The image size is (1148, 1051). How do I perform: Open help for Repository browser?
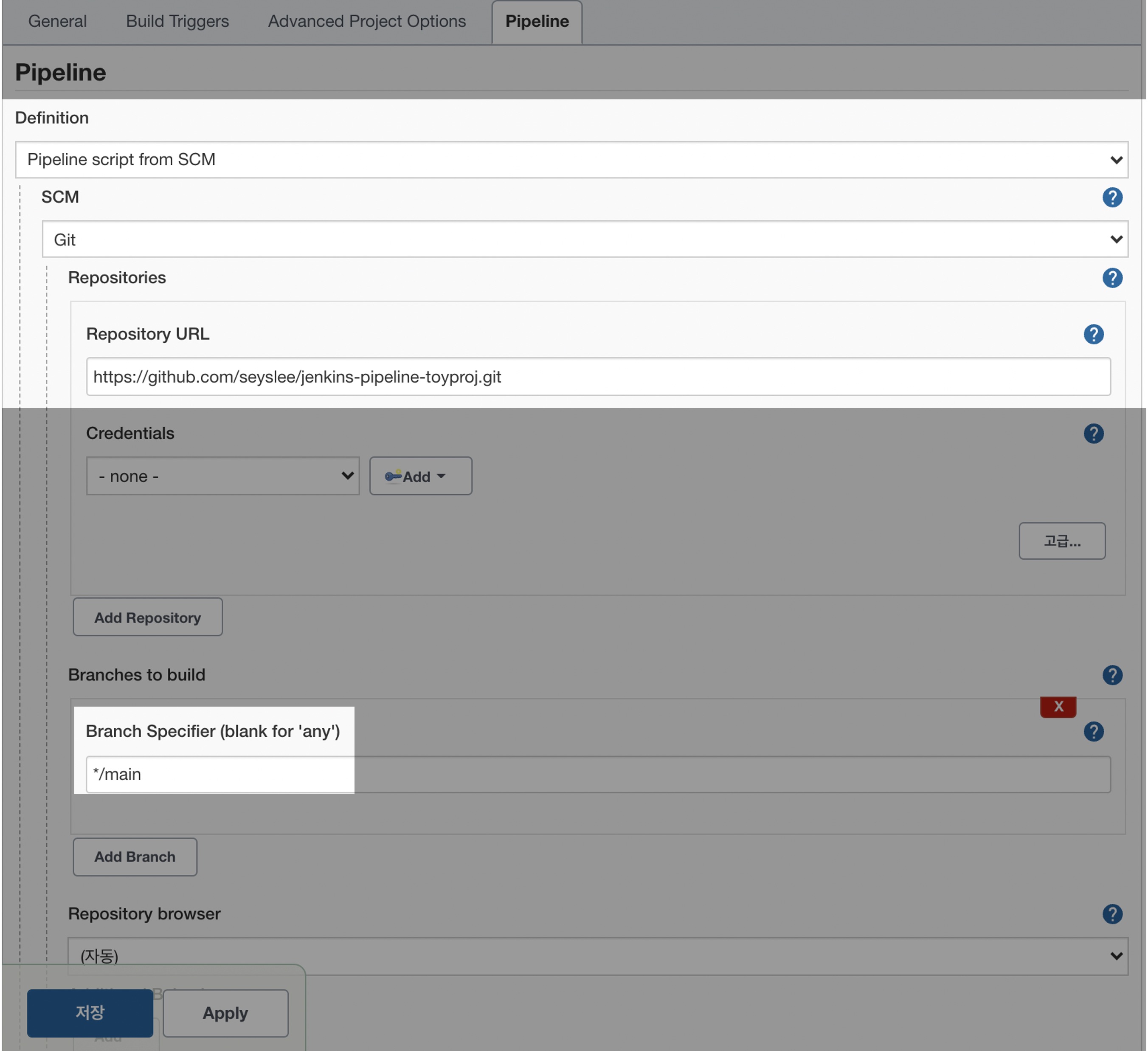(1111, 914)
